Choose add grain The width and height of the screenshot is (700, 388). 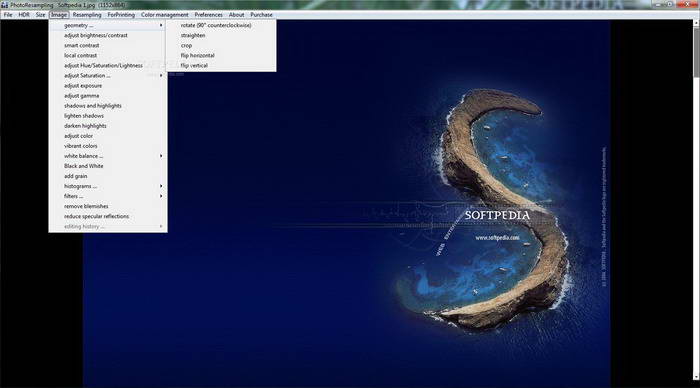(x=108, y=176)
